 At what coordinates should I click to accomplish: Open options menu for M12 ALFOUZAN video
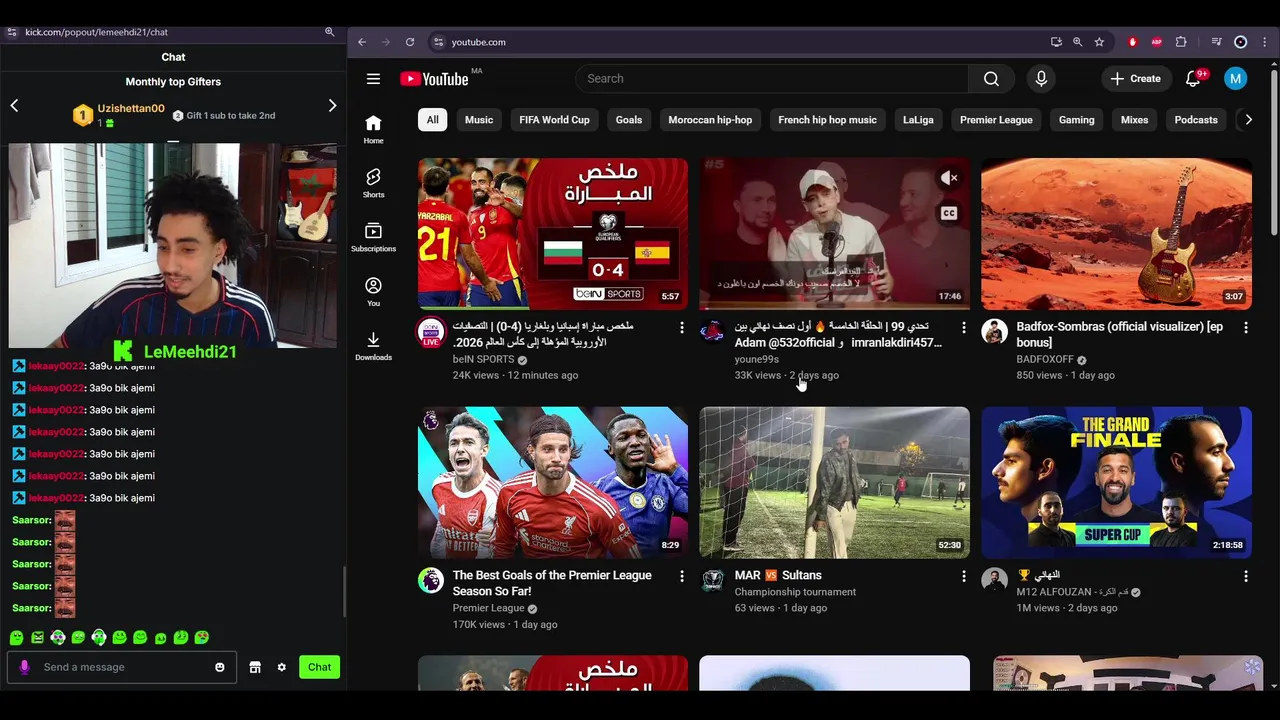(x=1246, y=576)
